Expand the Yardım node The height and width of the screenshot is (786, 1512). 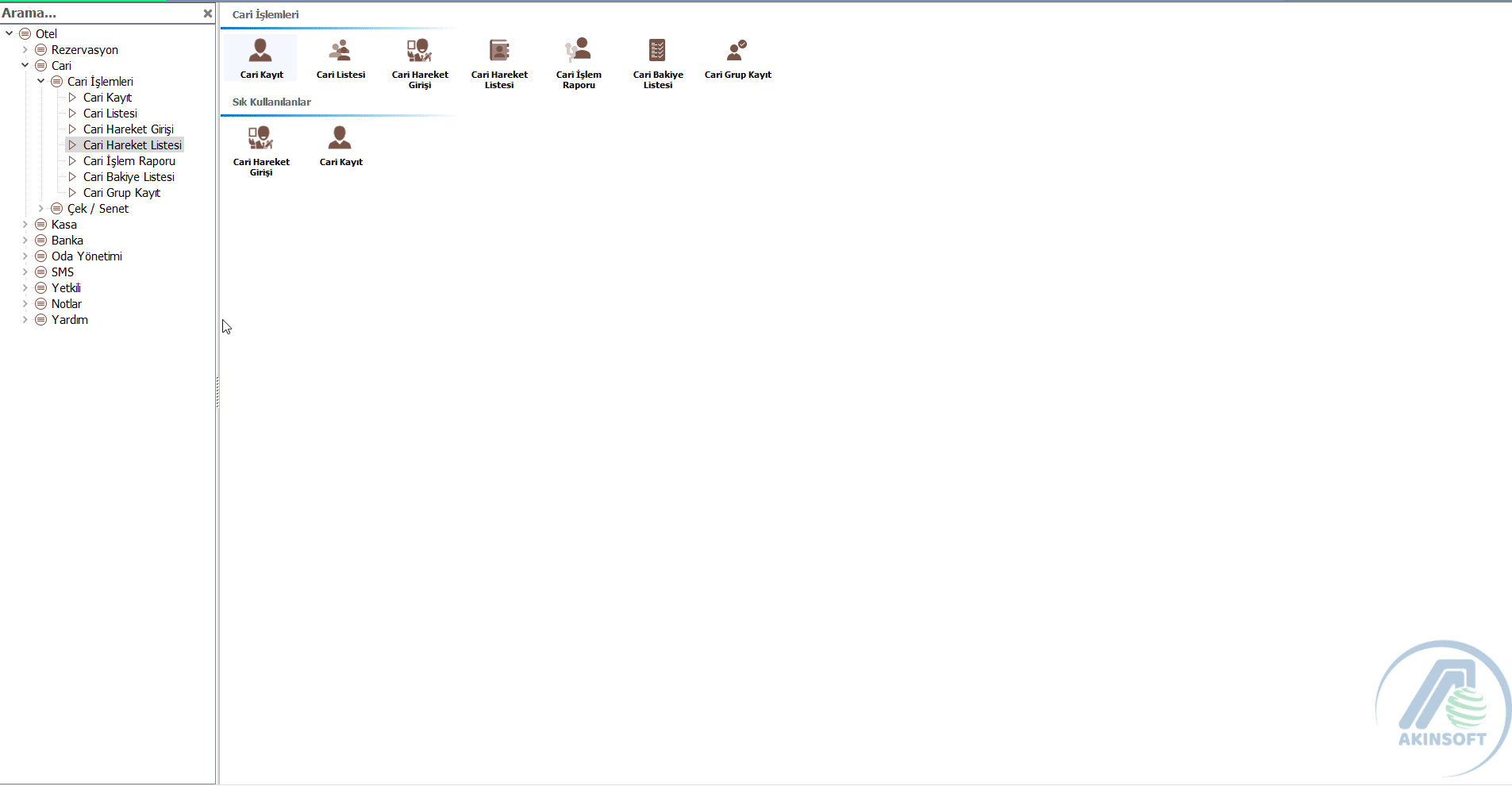click(x=25, y=319)
